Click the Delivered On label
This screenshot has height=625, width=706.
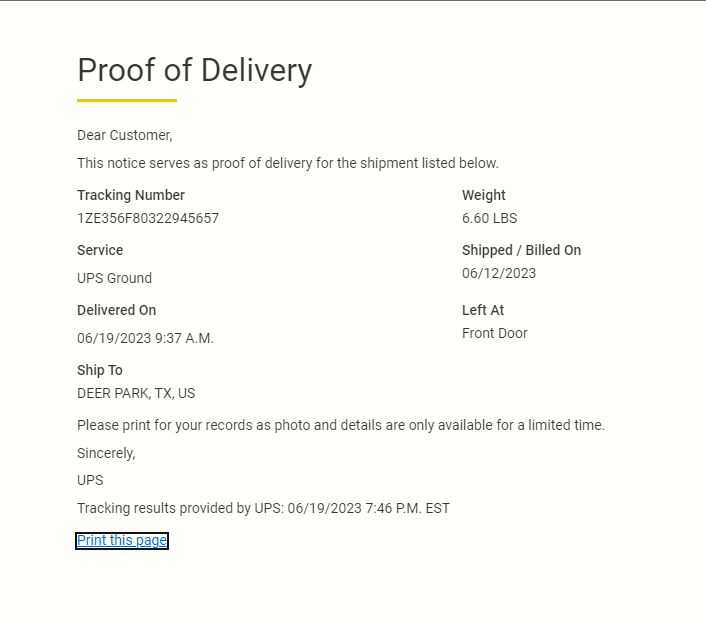(116, 310)
